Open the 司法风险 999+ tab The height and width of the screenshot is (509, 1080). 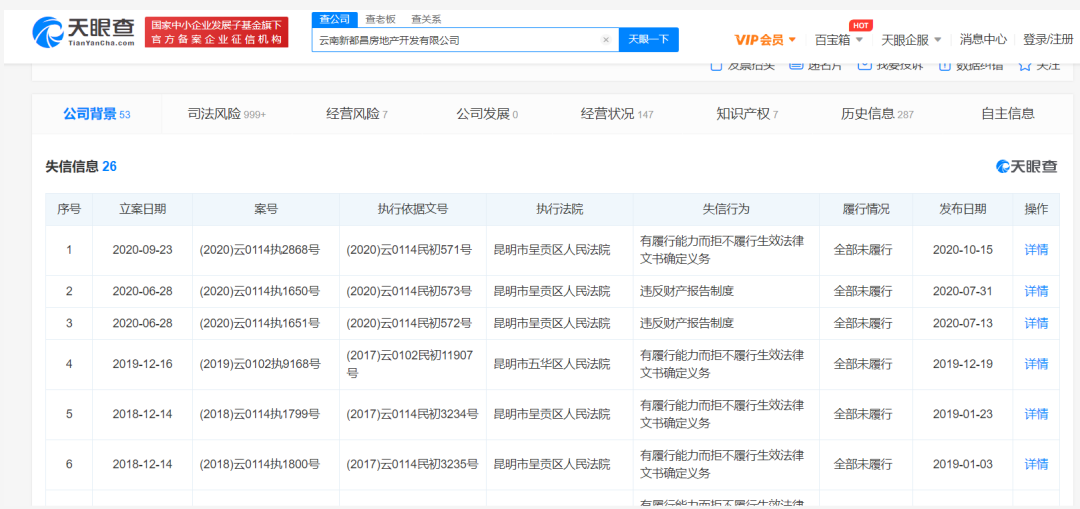(x=227, y=114)
